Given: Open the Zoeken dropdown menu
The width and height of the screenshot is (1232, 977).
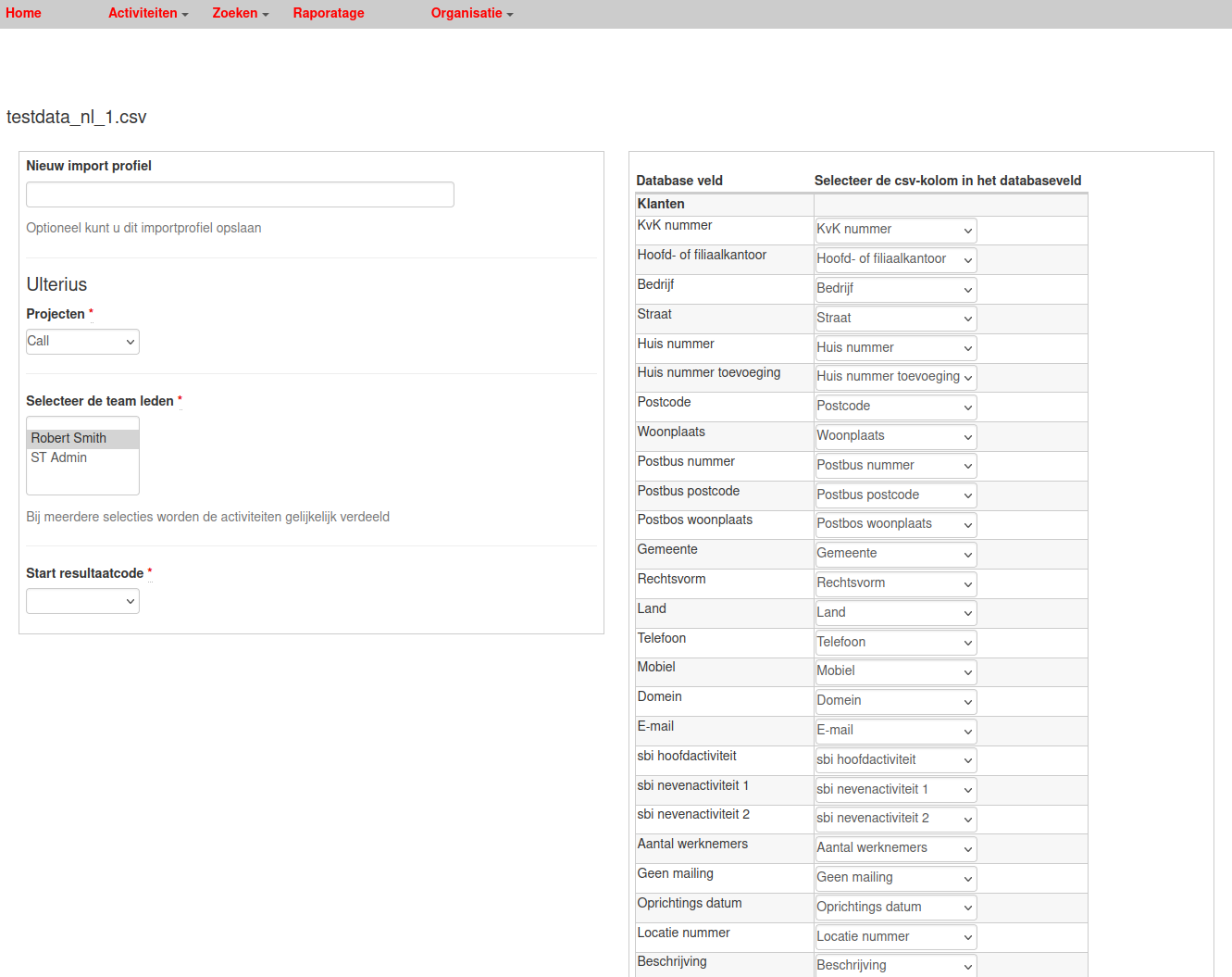Looking at the screenshot, I should pos(240,13).
